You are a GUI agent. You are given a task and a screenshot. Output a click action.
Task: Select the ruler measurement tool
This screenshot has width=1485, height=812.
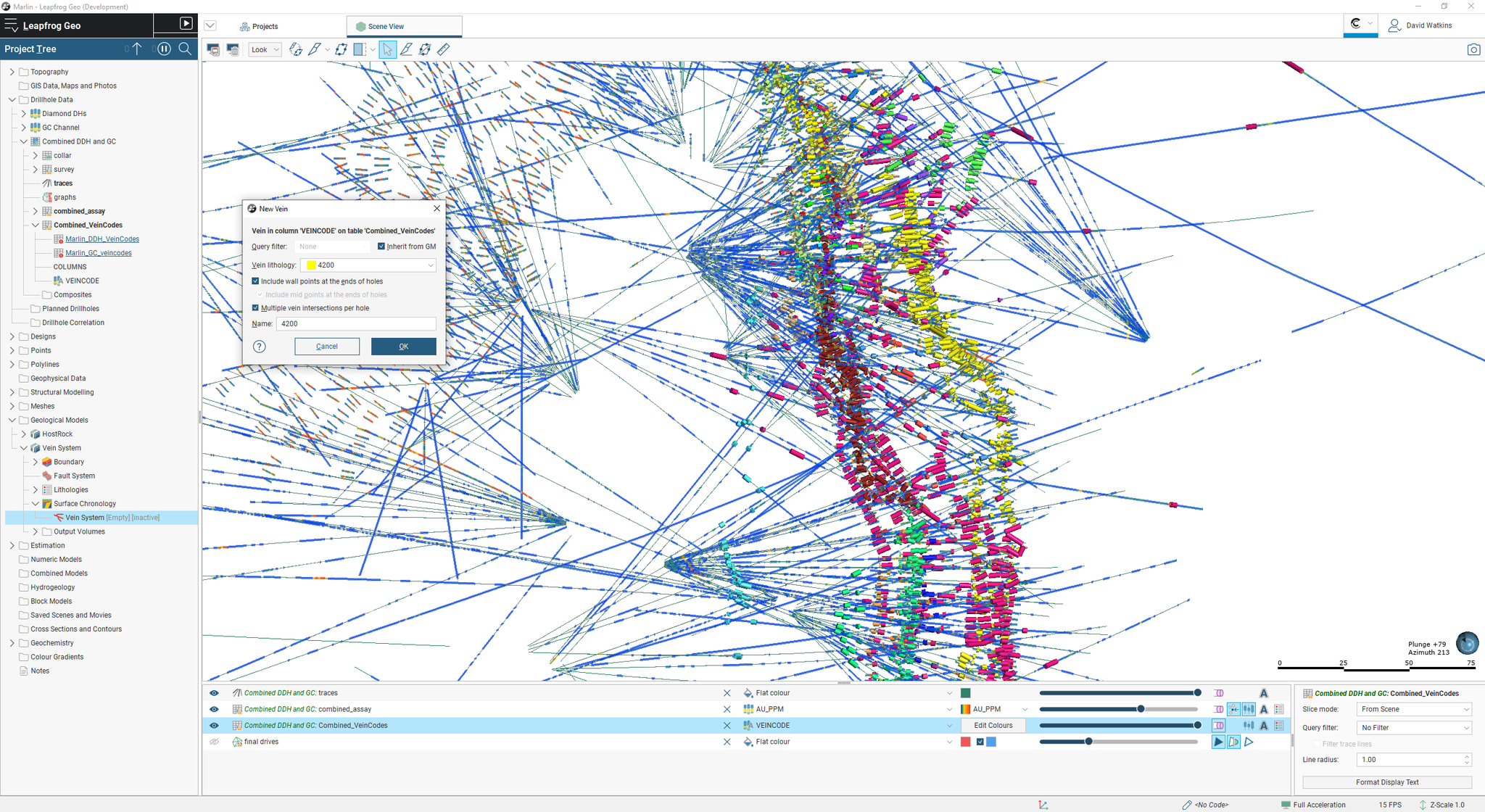click(444, 49)
